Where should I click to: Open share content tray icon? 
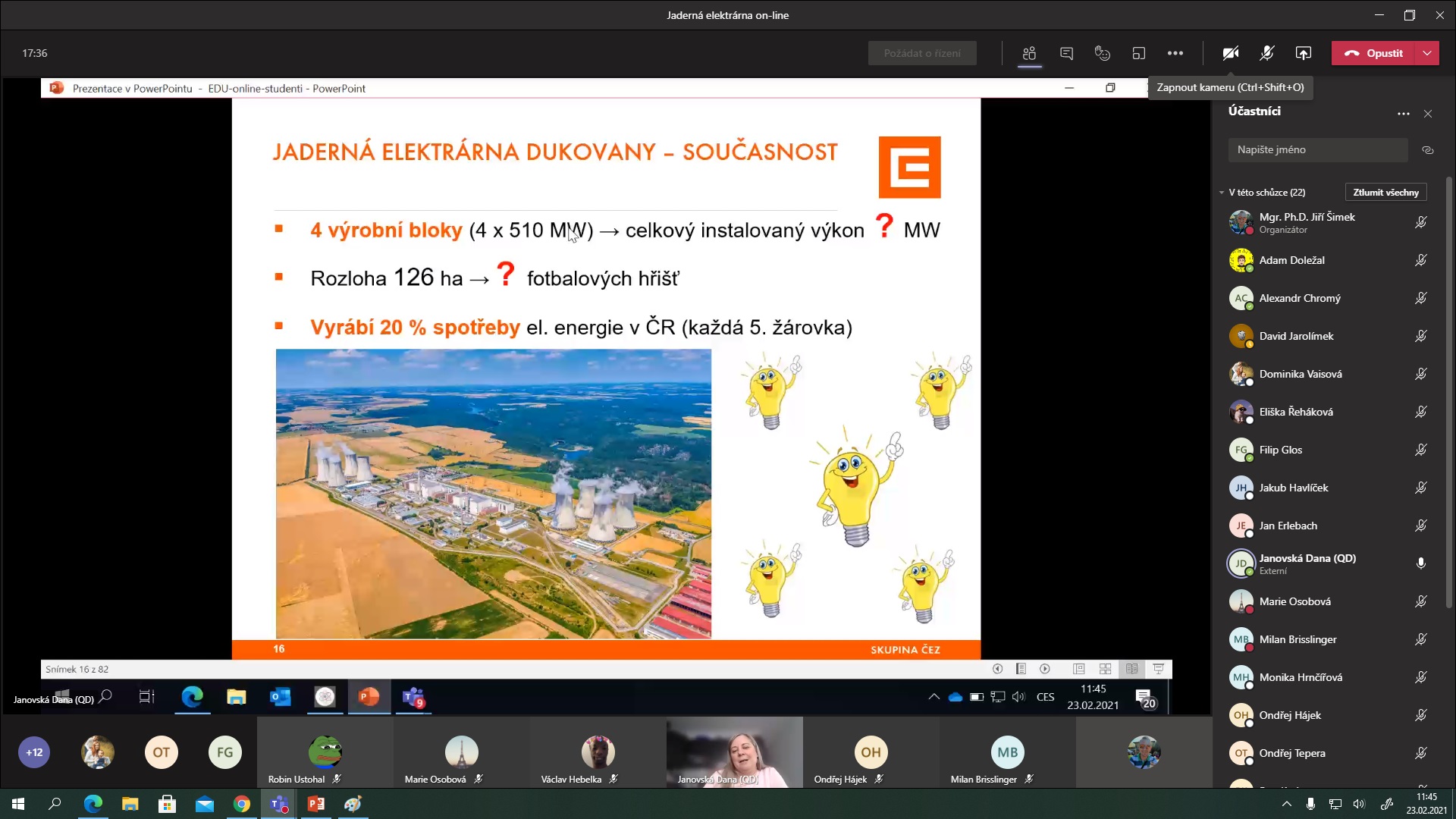(1303, 53)
